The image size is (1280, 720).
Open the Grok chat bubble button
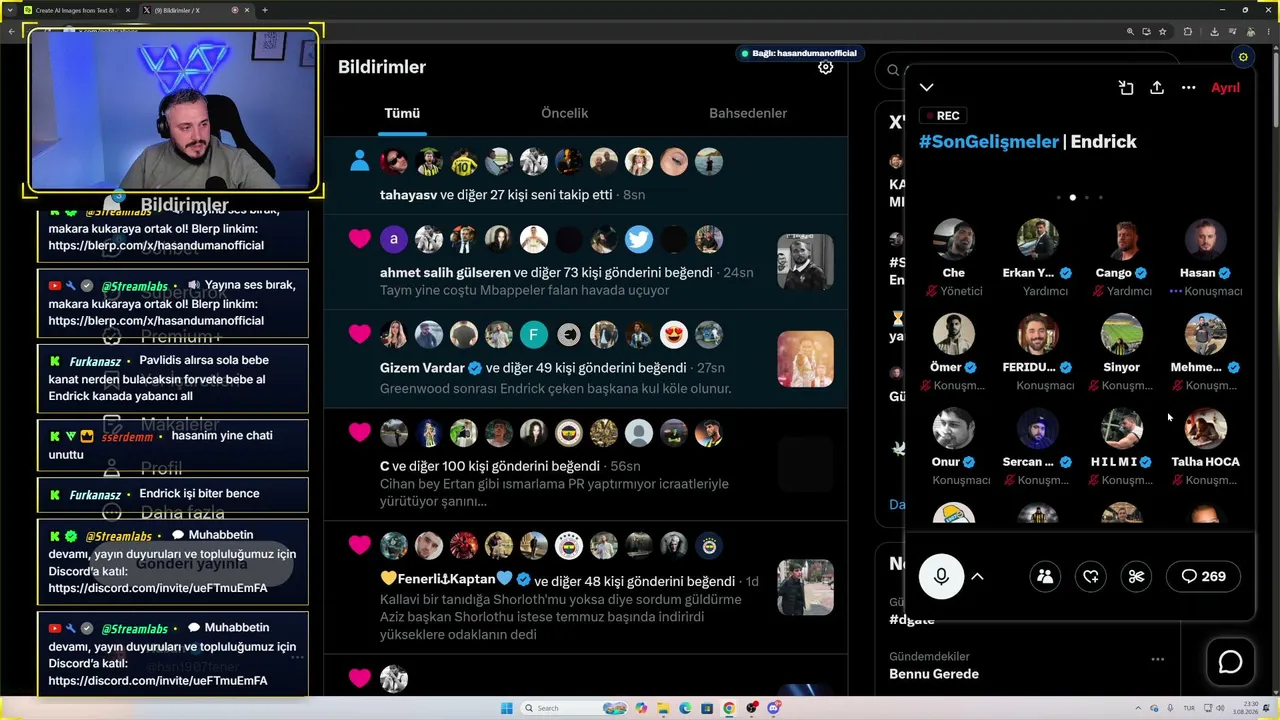(1230, 662)
